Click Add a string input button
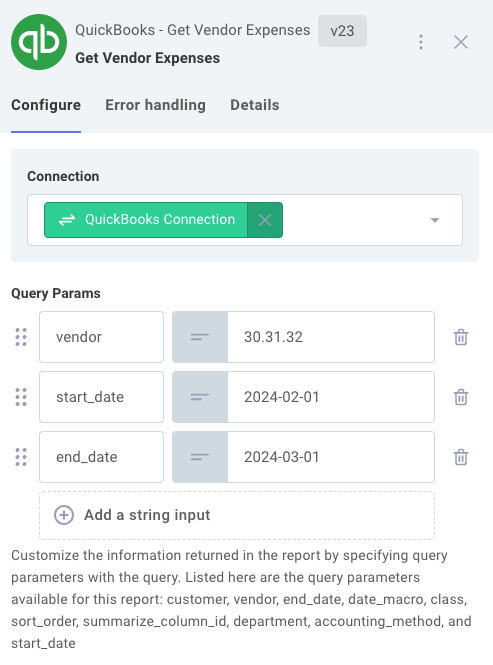 pyautogui.click(x=237, y=515)
